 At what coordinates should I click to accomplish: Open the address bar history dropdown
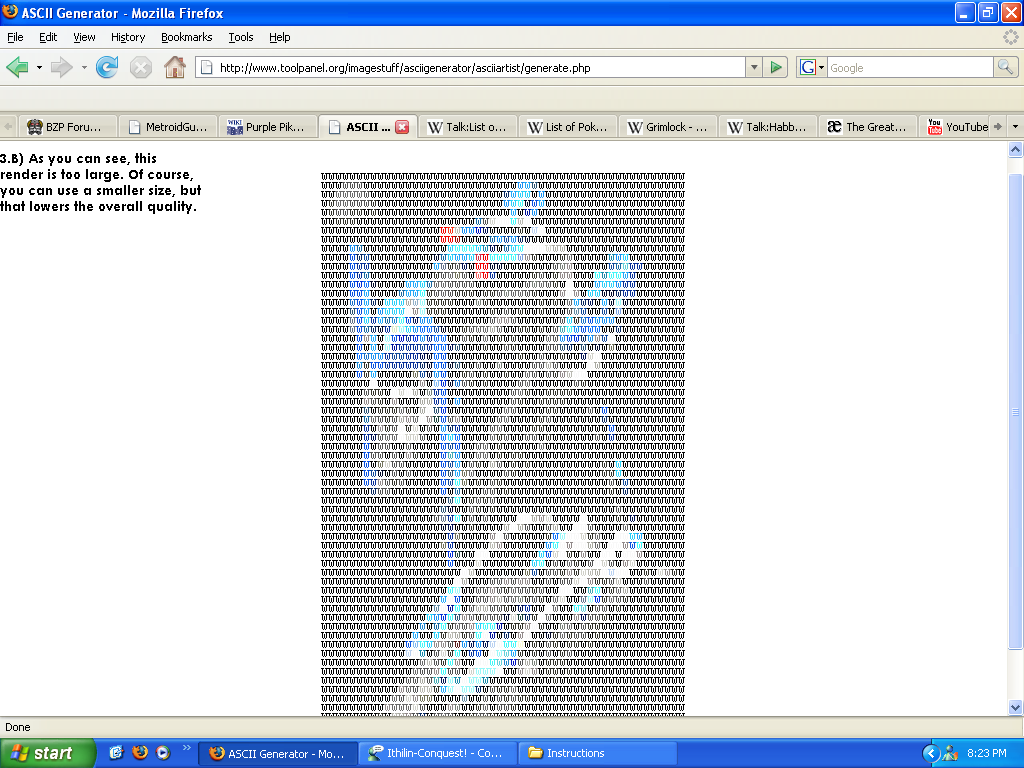755,68
